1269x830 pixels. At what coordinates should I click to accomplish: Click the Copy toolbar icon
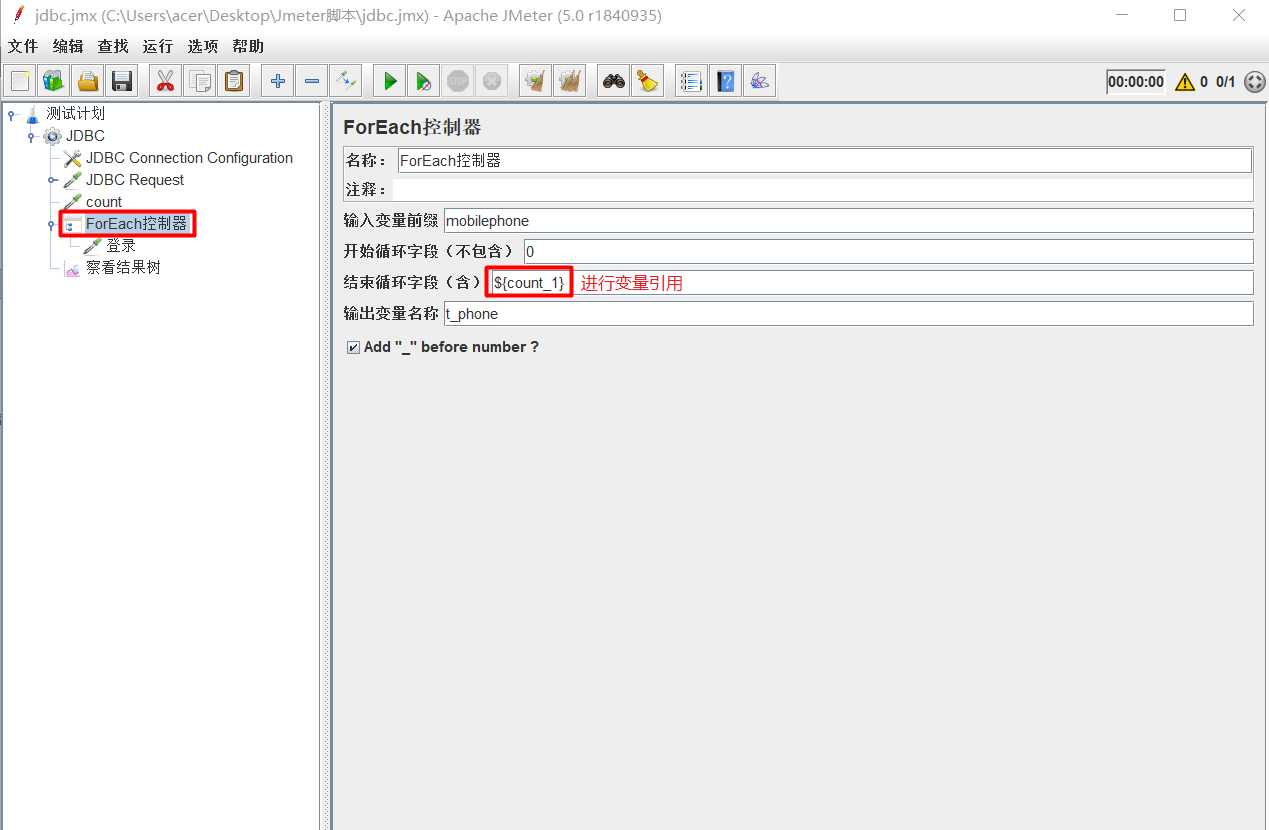pos(200,81)
